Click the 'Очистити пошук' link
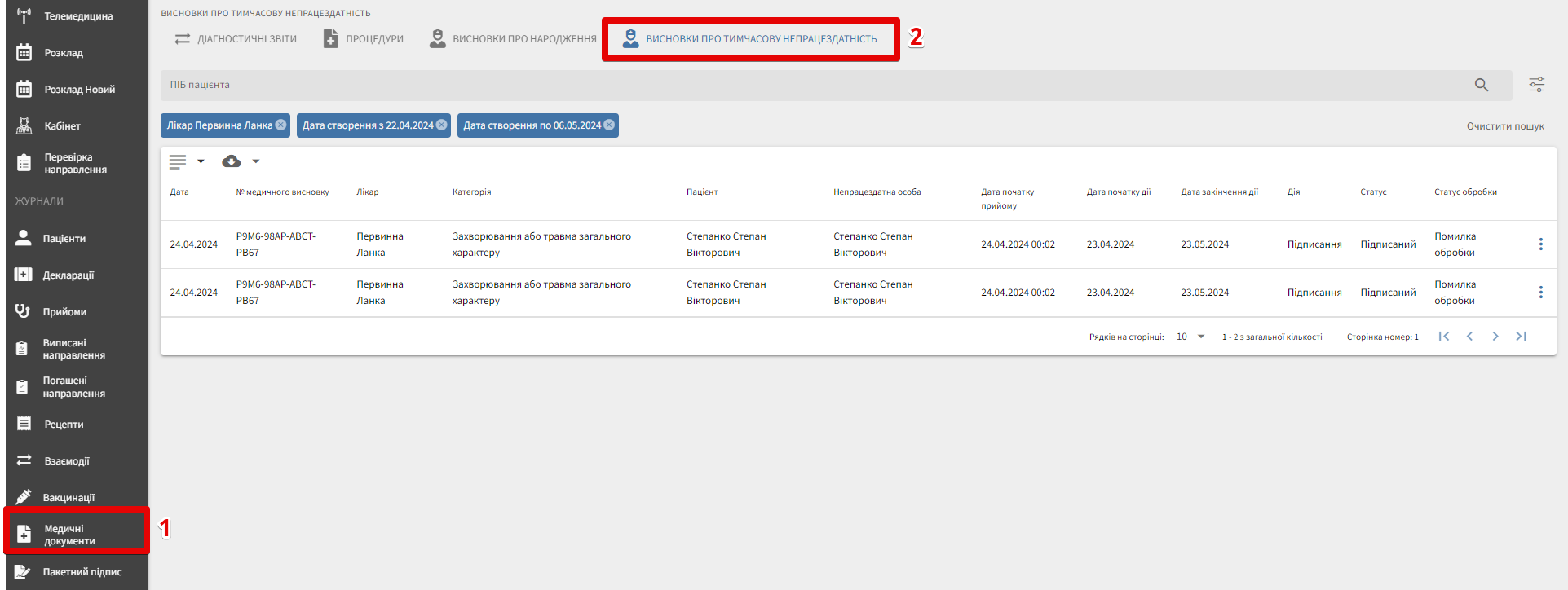Screen dimensions: 1568x590 point(1504,126)
